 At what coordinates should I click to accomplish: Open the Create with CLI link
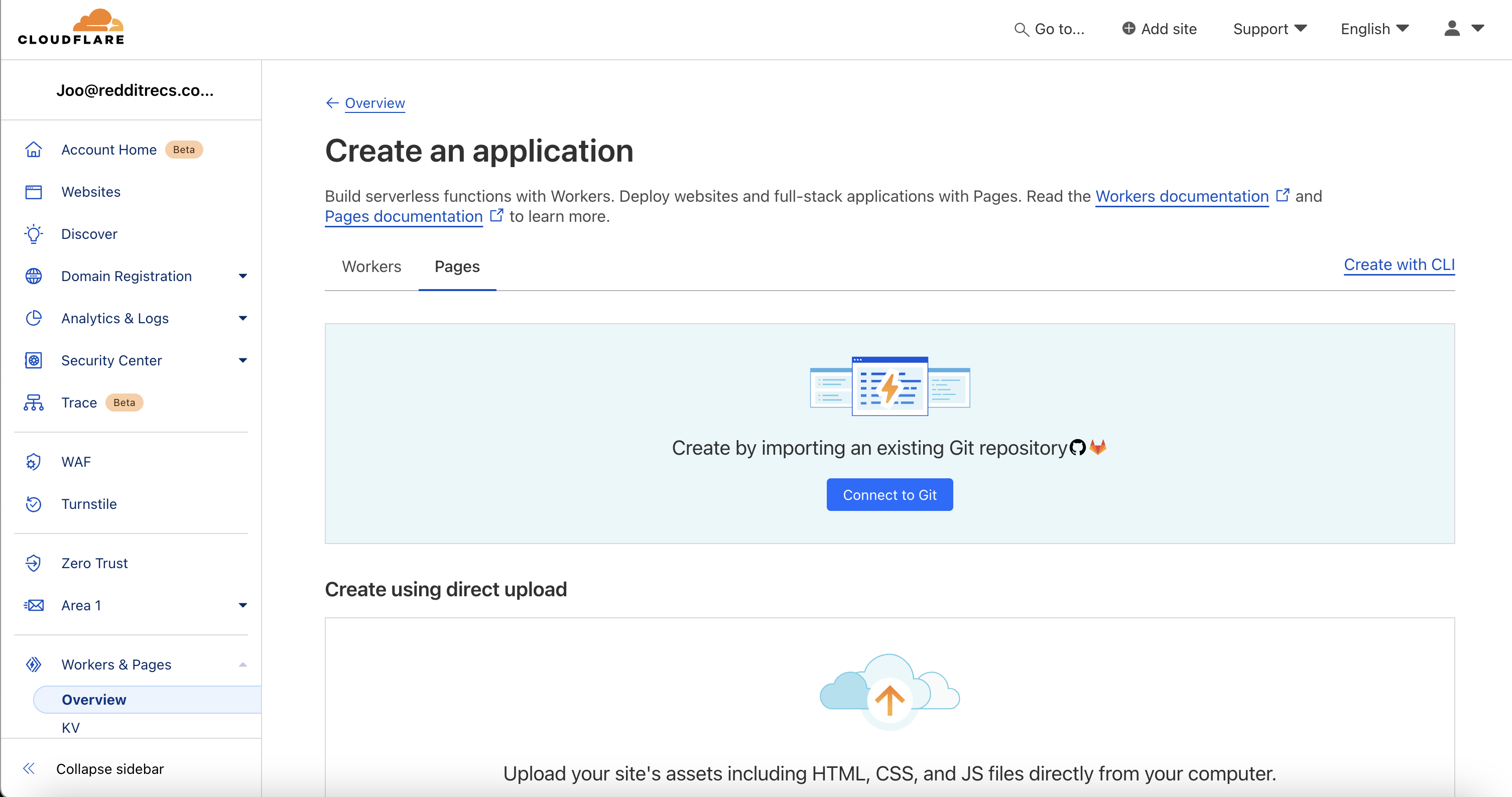(x=1399, y=264)
